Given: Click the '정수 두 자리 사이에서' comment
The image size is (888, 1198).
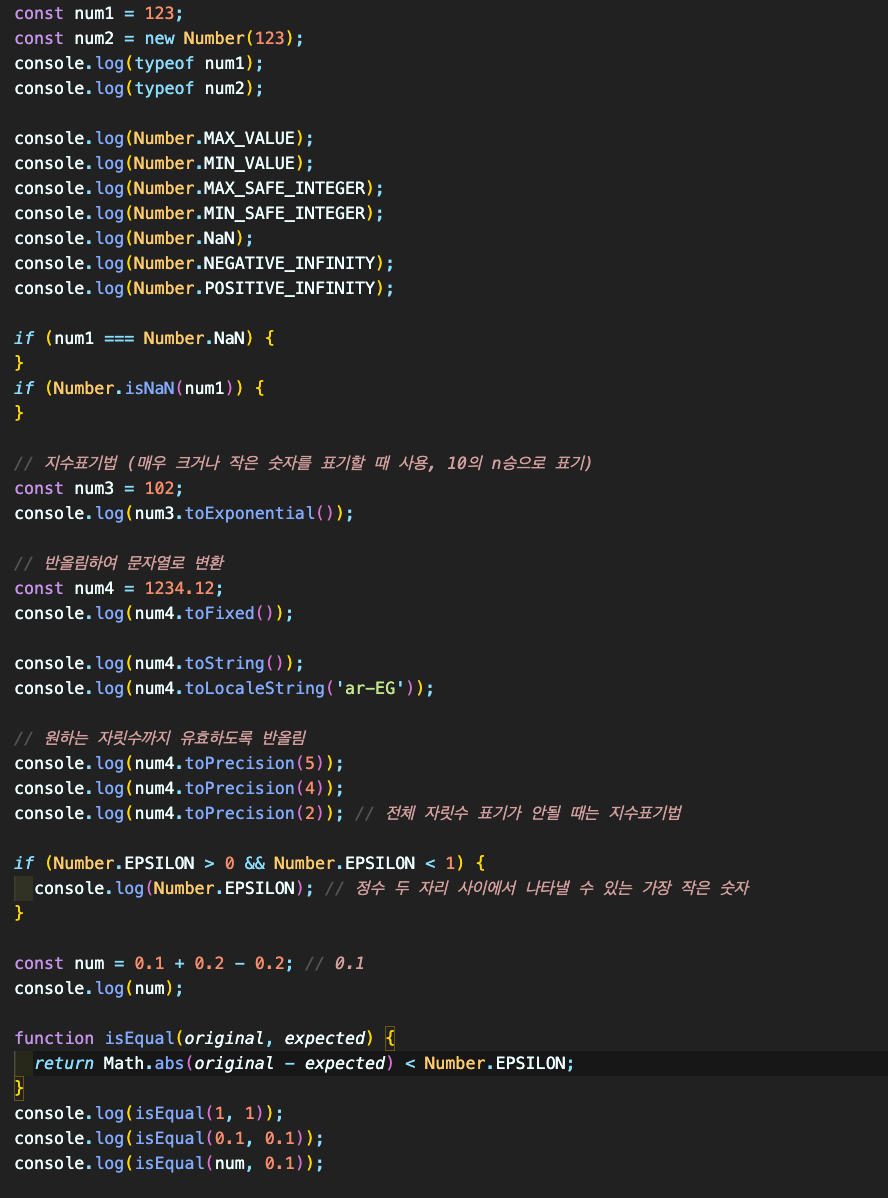Looking at the screenshot, I should 537,889.
